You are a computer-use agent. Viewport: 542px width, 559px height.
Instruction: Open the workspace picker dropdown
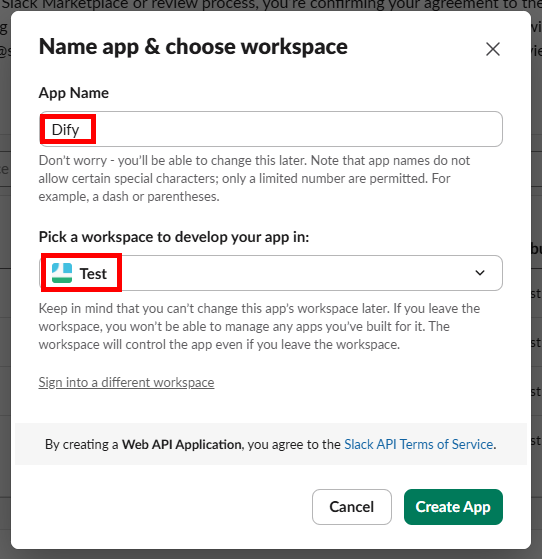[271, 273]
